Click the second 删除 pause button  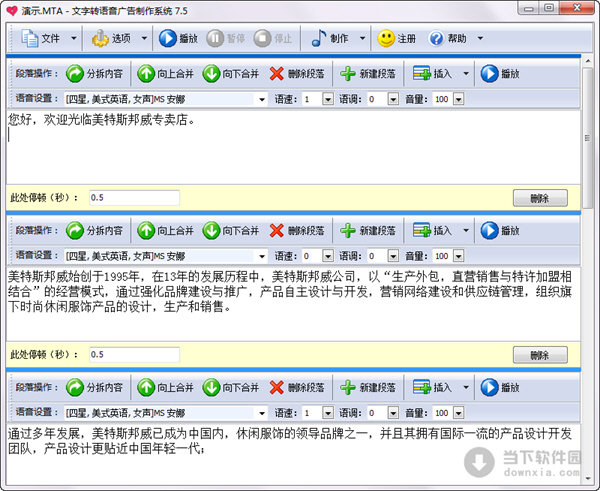point(540,355)
